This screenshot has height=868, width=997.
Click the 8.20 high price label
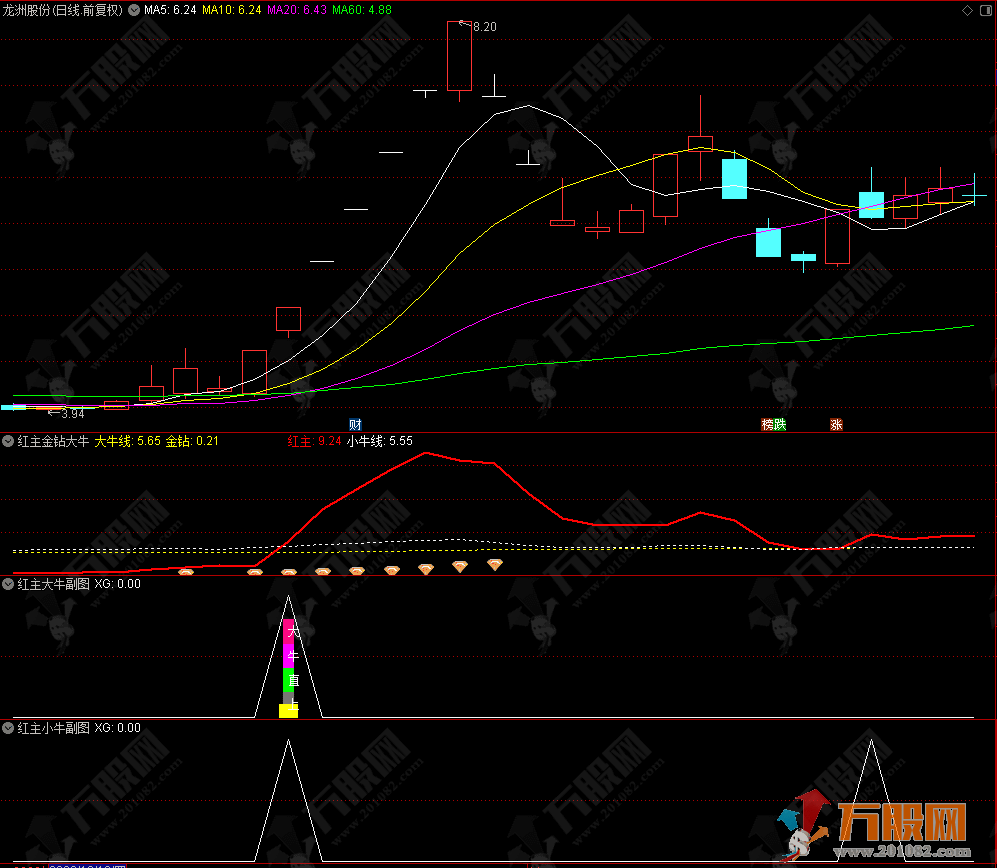[x=485, y=27]
